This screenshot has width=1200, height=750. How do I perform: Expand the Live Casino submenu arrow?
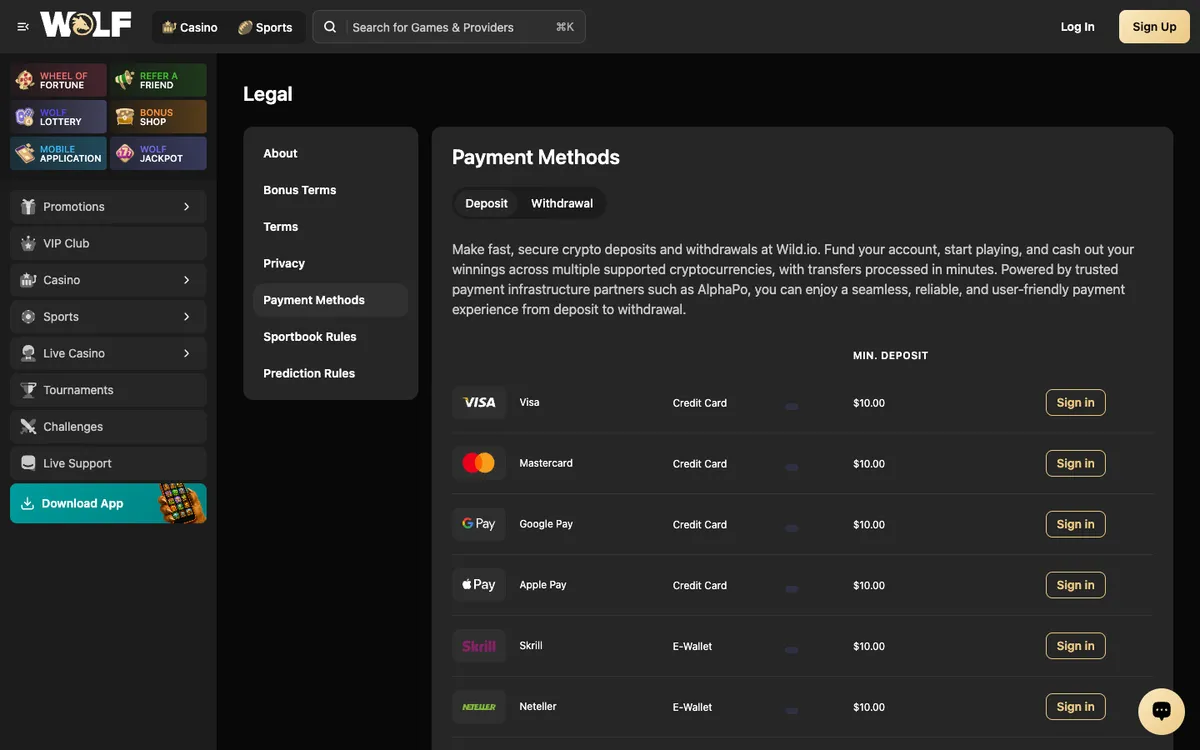point(186,353)
